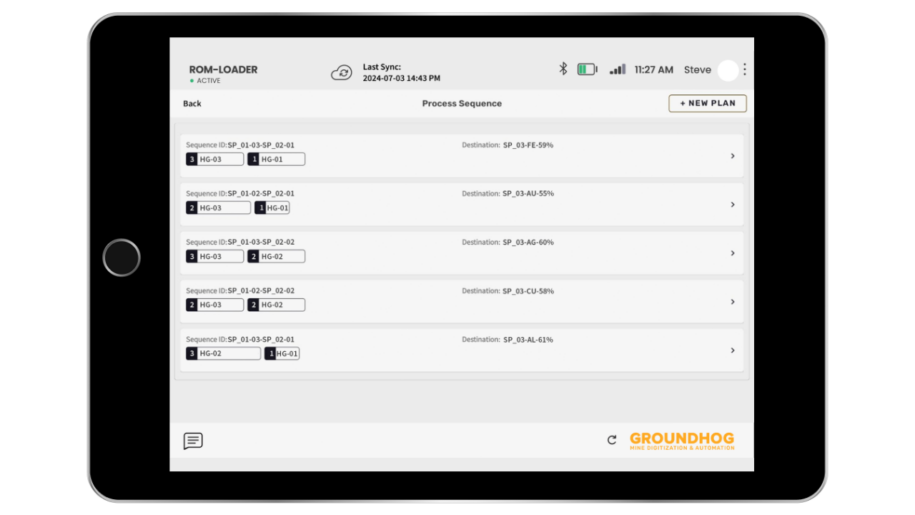This screenshot has height=515, width=915.
Task: Expand the sequence with destination SP_03-FE-59%
Action: coord(732,156)
